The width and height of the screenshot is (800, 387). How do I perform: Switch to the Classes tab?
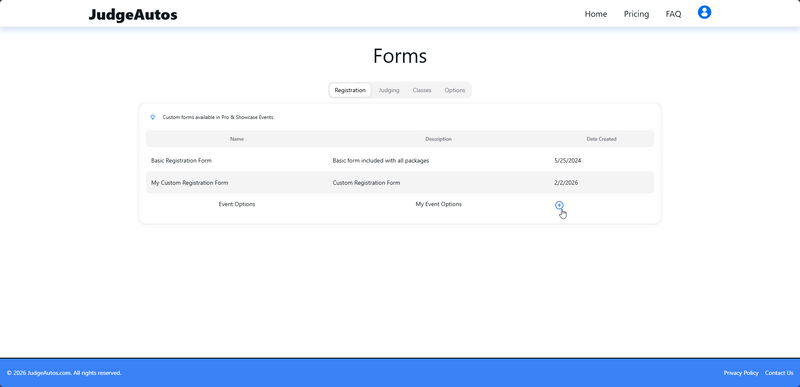(x=422, y=90)
